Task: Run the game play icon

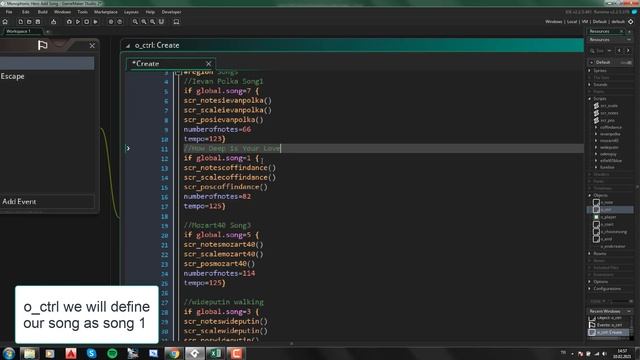Action: coord(78,22)
